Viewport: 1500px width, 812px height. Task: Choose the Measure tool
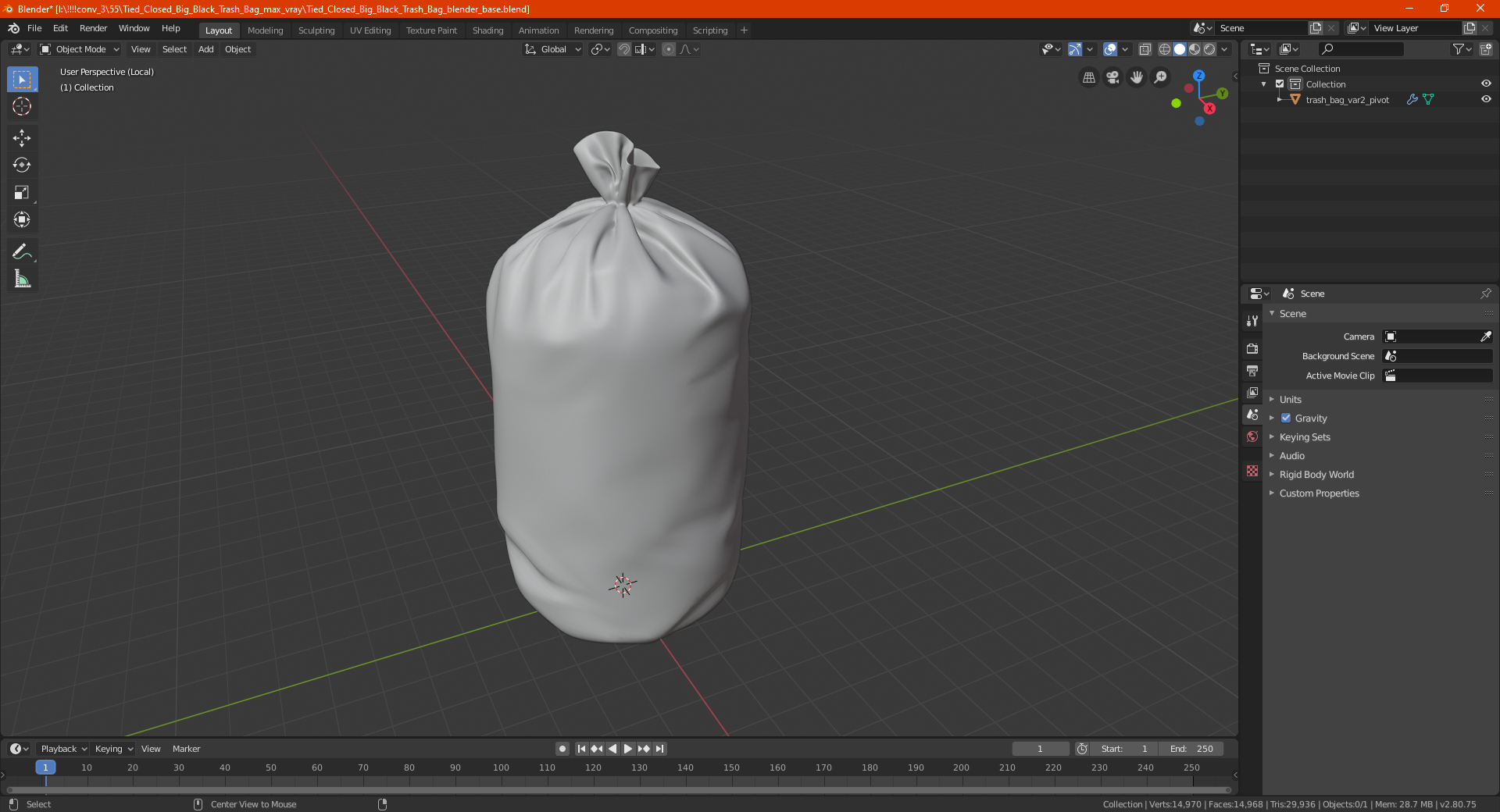pyautogui.click(x=22, y=279)
